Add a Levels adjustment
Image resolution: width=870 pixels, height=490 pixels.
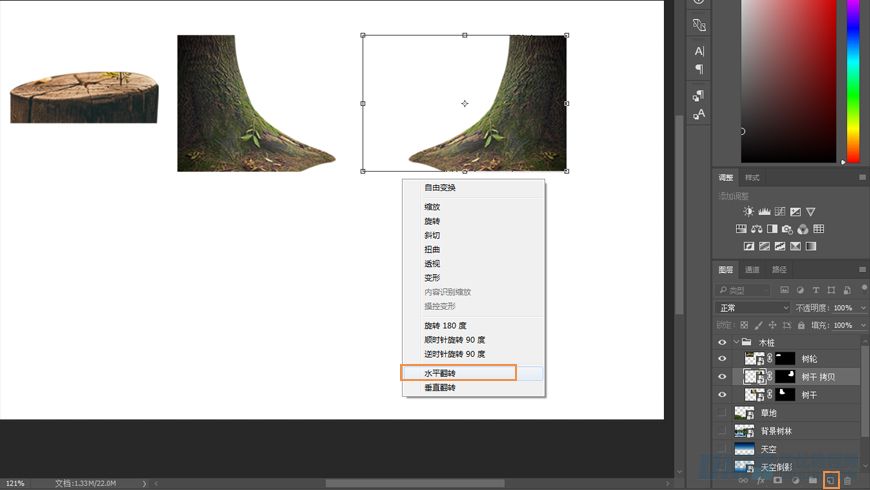tap(764, 211)
